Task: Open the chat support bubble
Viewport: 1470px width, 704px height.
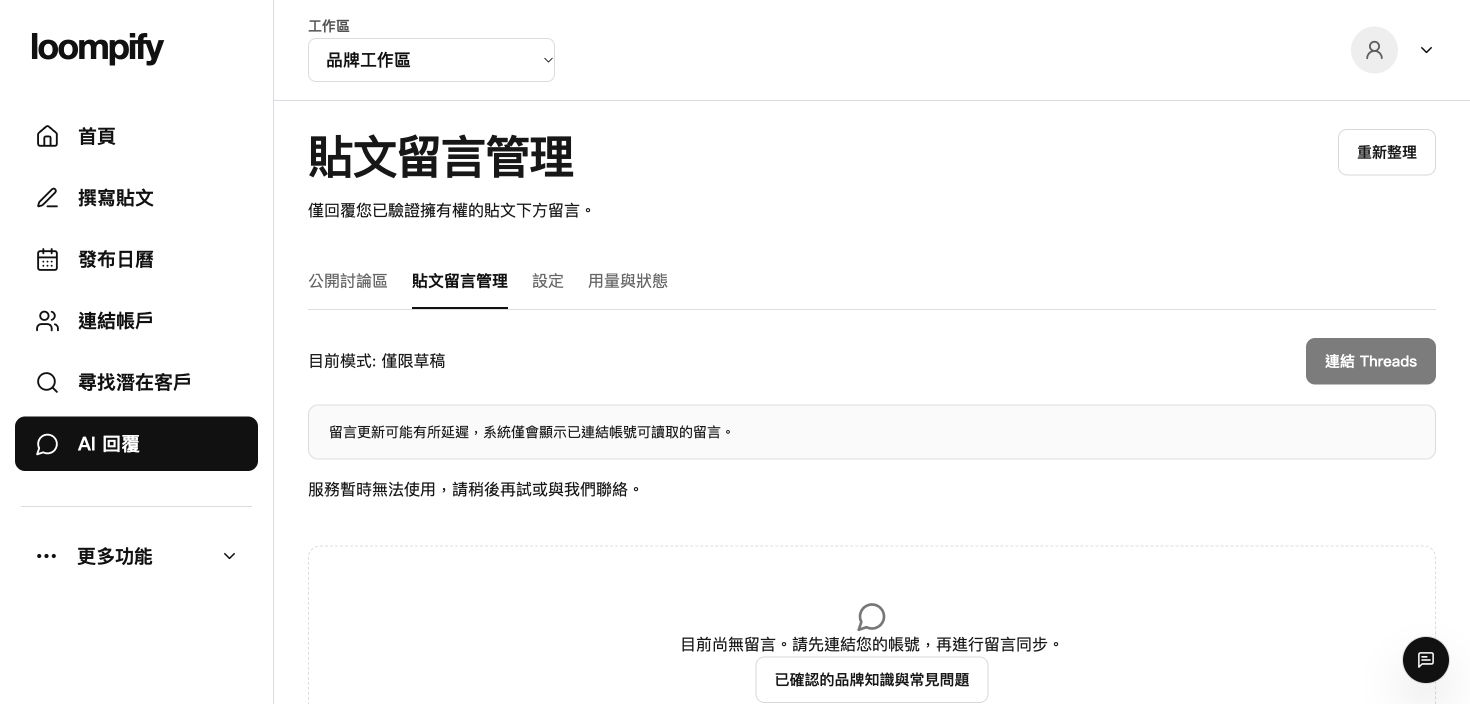Action: pyautogui.click(x=1426, y=660)
